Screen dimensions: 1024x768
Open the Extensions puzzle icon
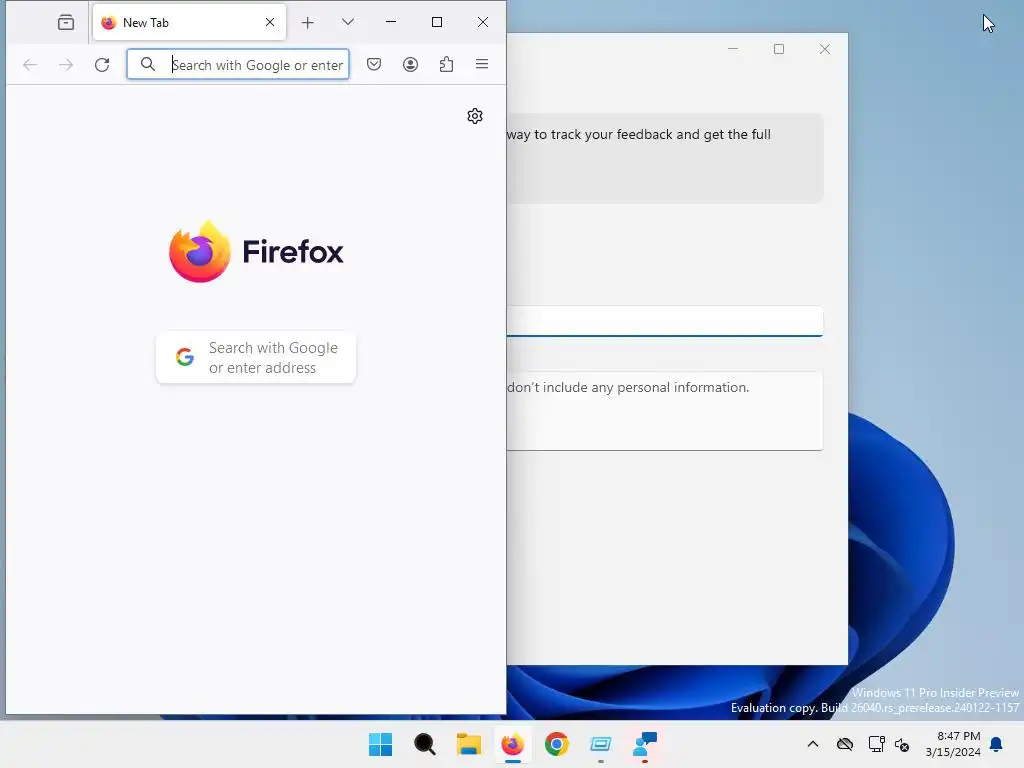(x=446, y=64)
